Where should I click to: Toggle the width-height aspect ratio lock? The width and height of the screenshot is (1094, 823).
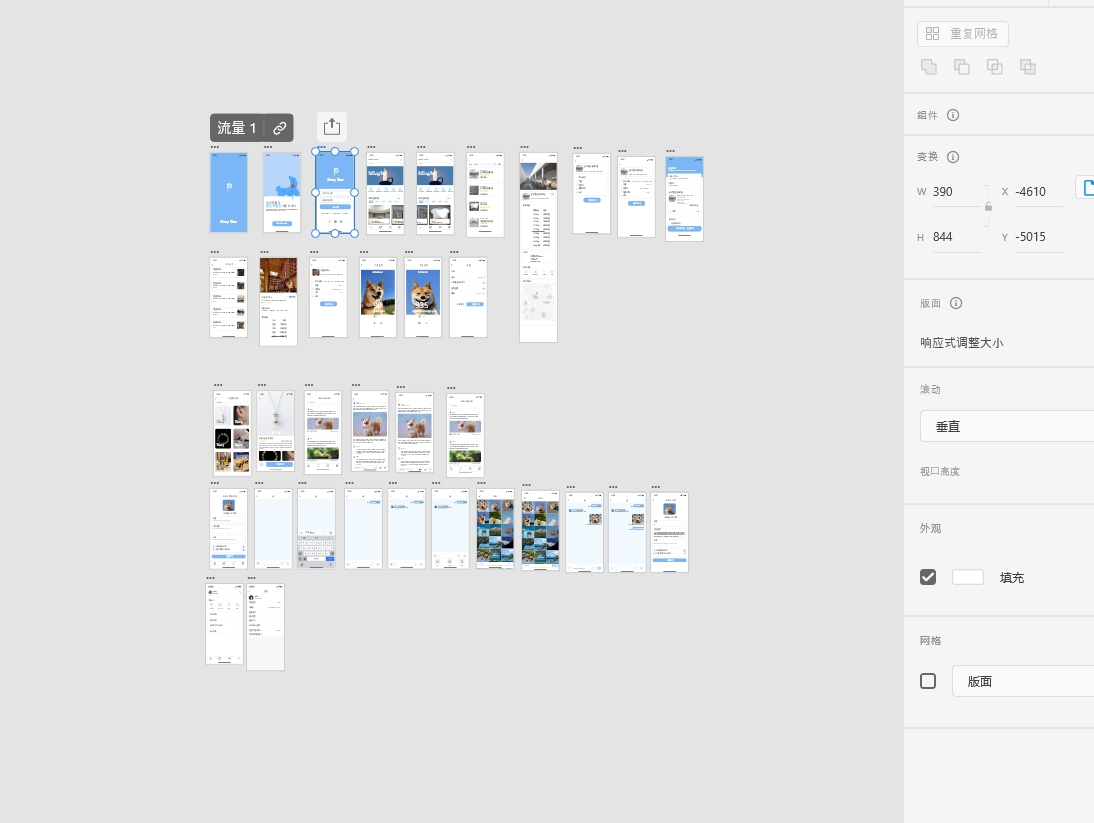pyautogui.click(x=988, y=207)
